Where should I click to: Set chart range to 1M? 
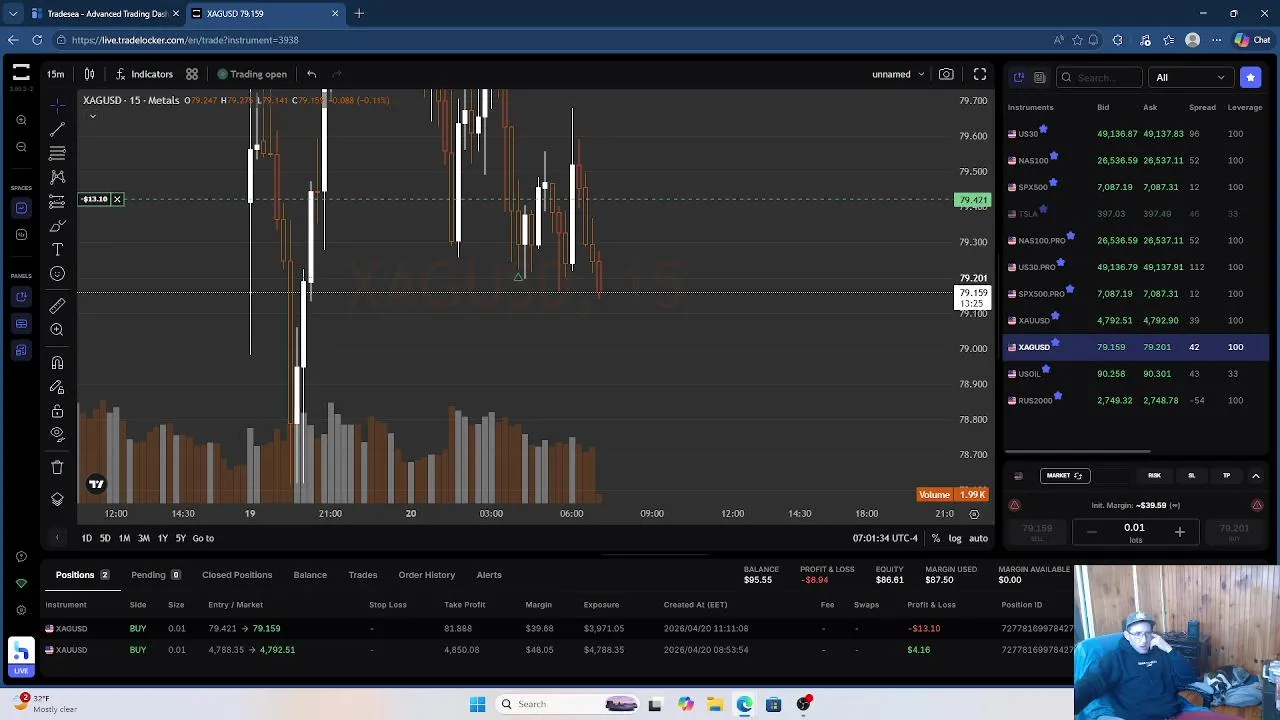[124, 538]
